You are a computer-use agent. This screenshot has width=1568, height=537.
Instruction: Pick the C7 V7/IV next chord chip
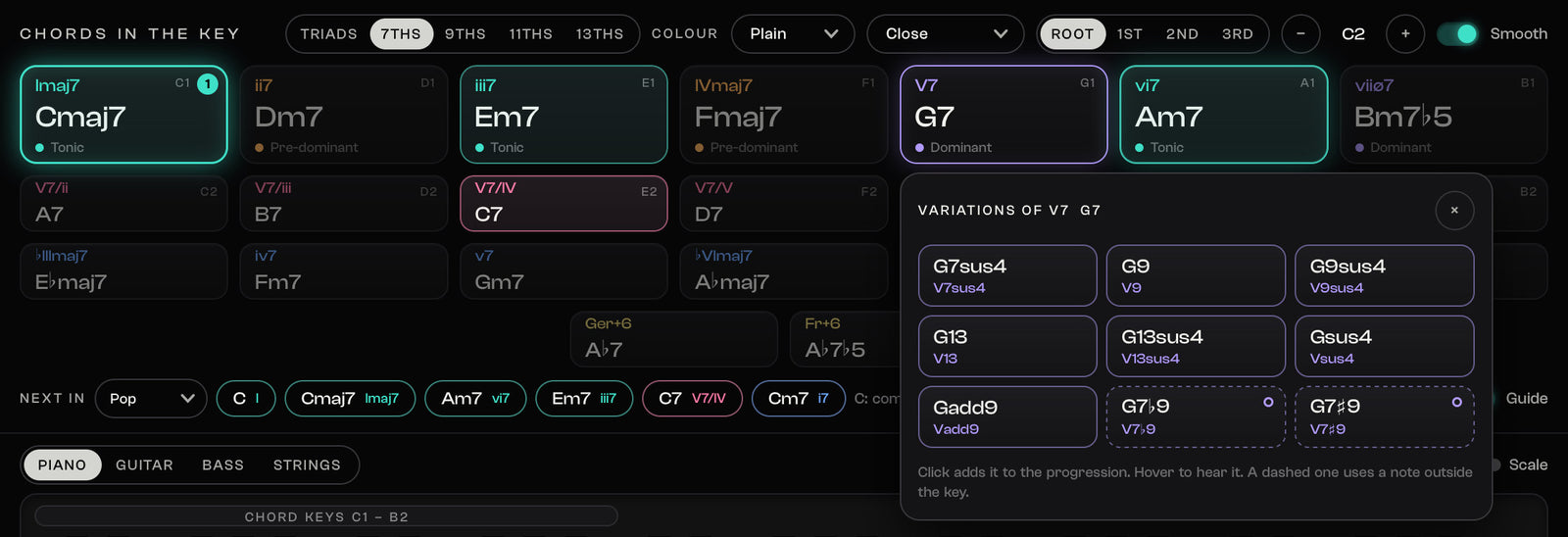692,398
